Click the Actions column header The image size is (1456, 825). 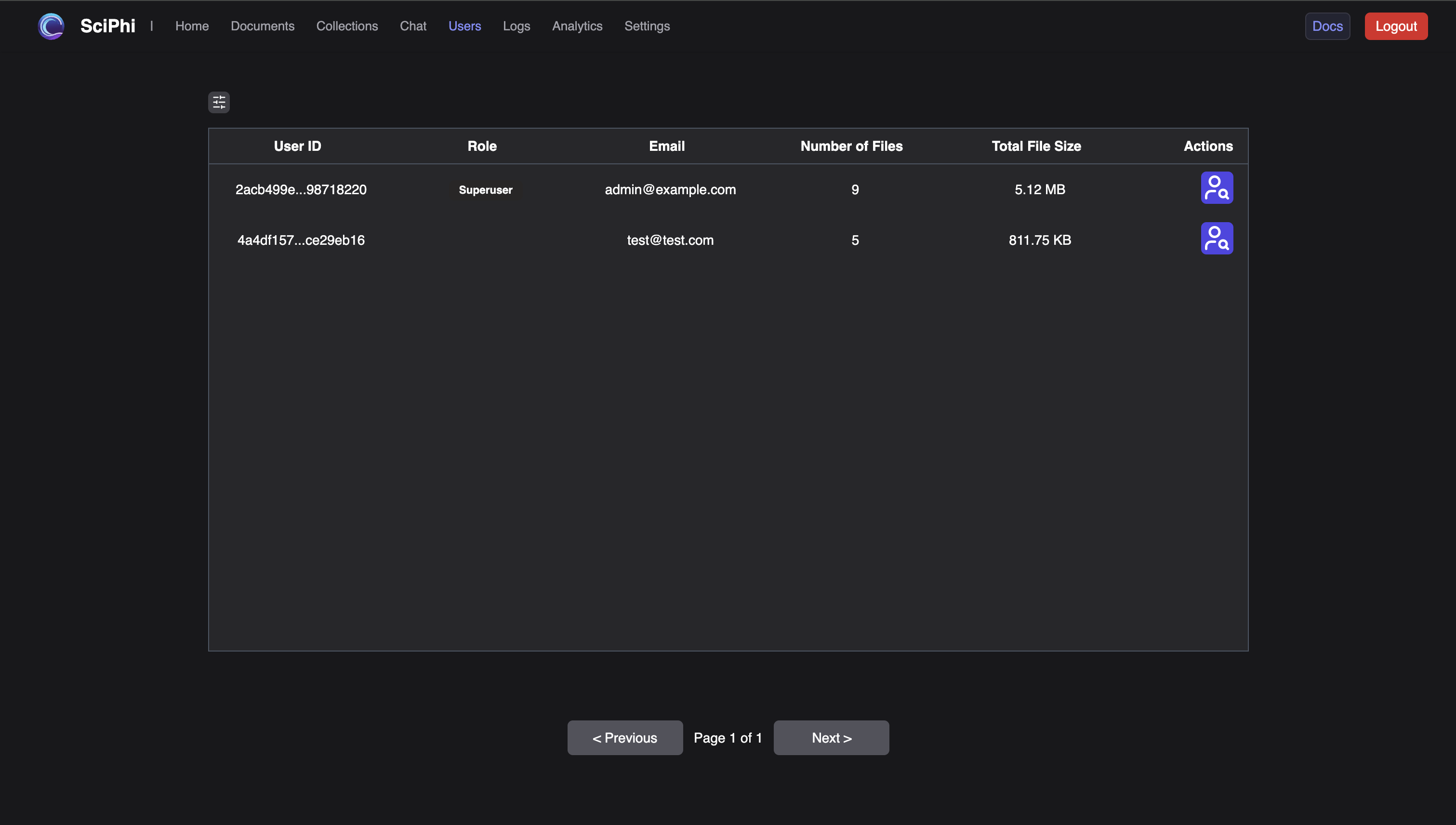(x=1208, y=146)
